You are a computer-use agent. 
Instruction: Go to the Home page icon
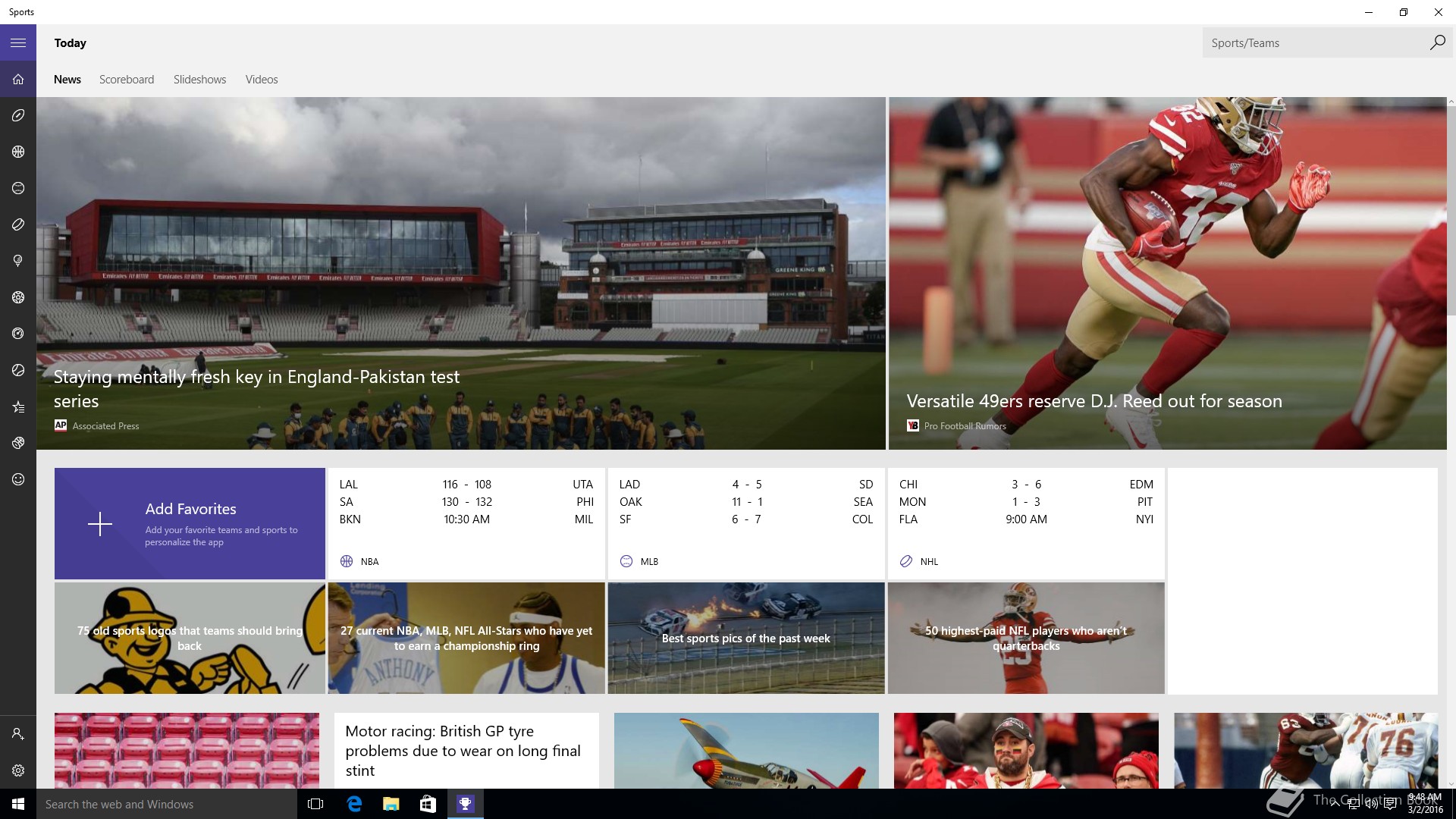[x=18, y=79]
